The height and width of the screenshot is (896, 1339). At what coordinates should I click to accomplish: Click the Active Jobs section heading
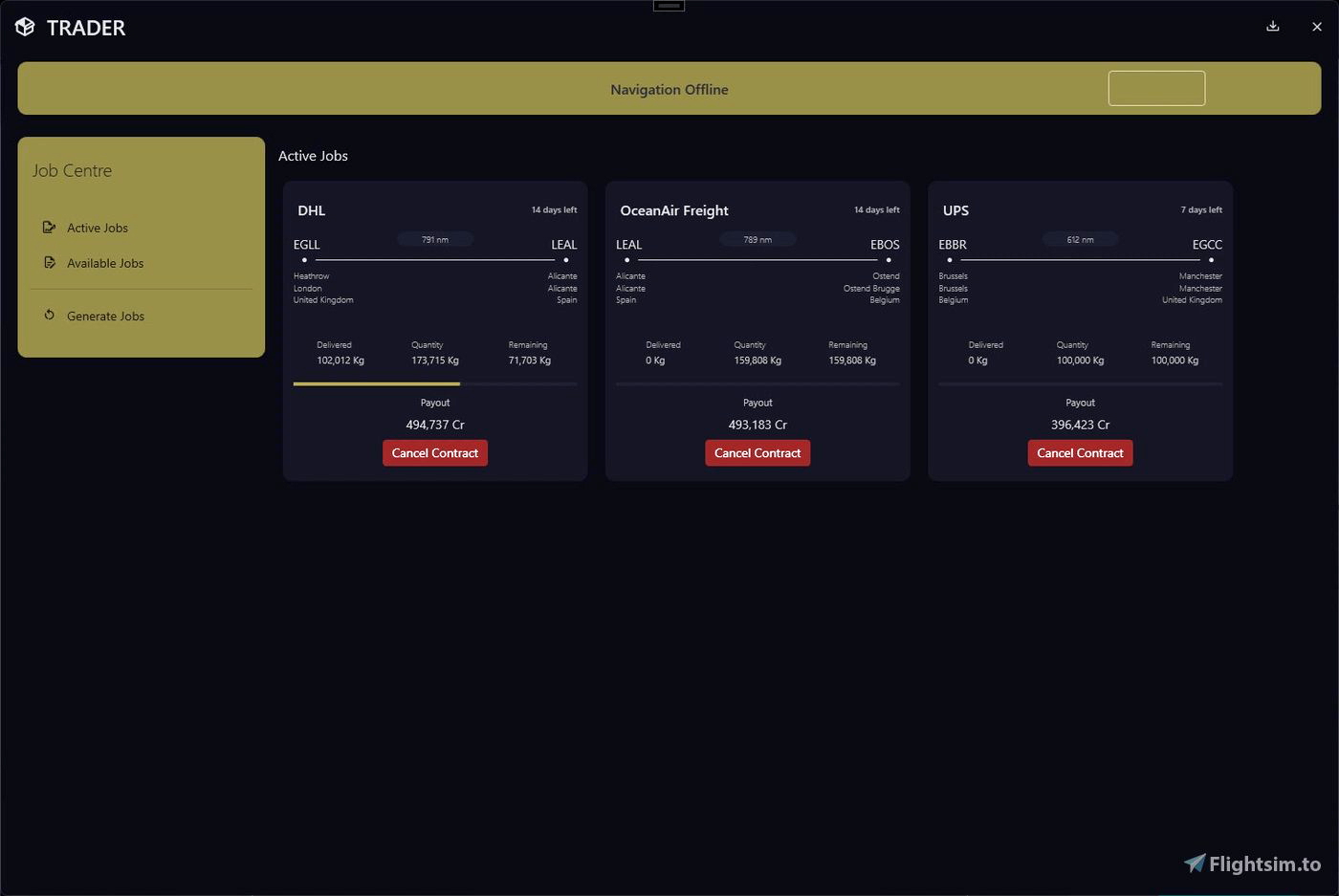(313, 156)
